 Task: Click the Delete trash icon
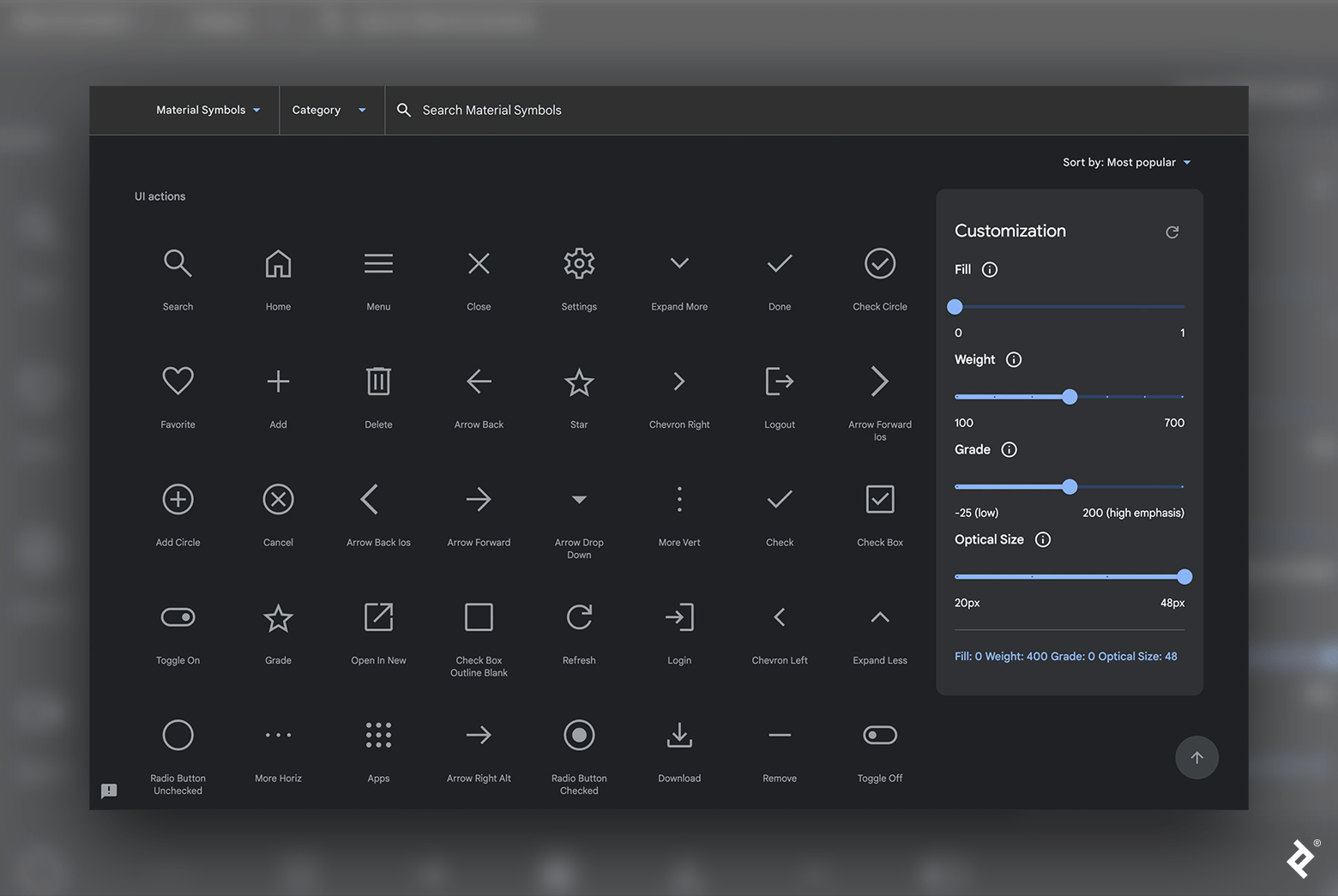(378, 381)
